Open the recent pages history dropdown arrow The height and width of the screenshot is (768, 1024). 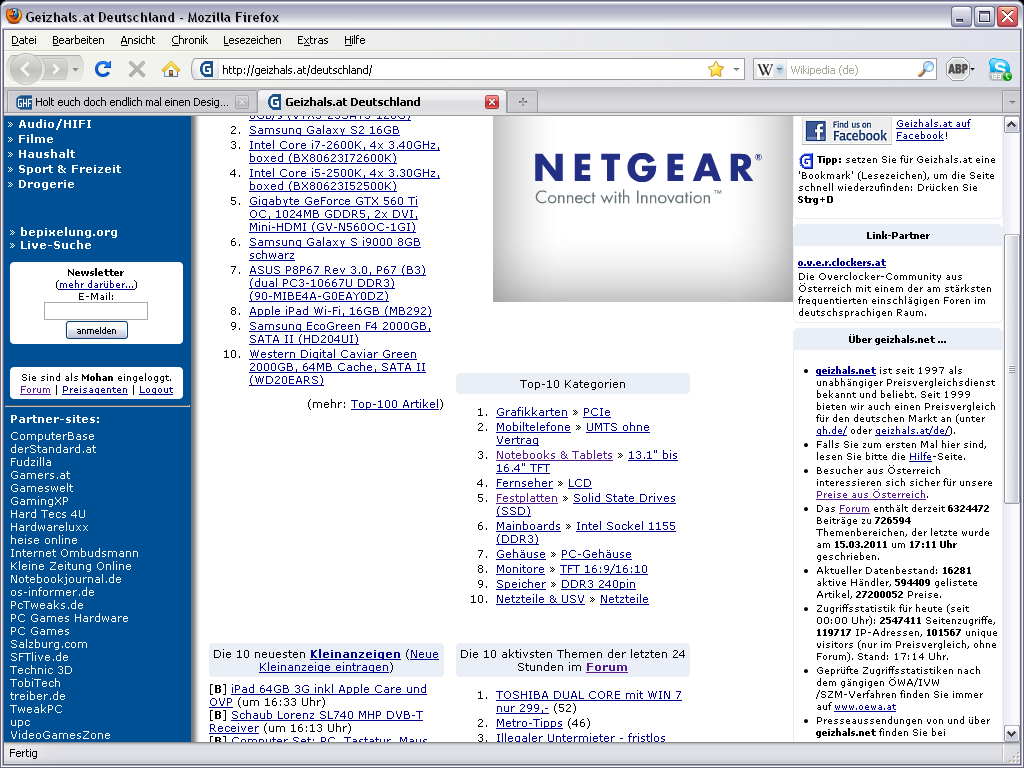tap(75, 69)
